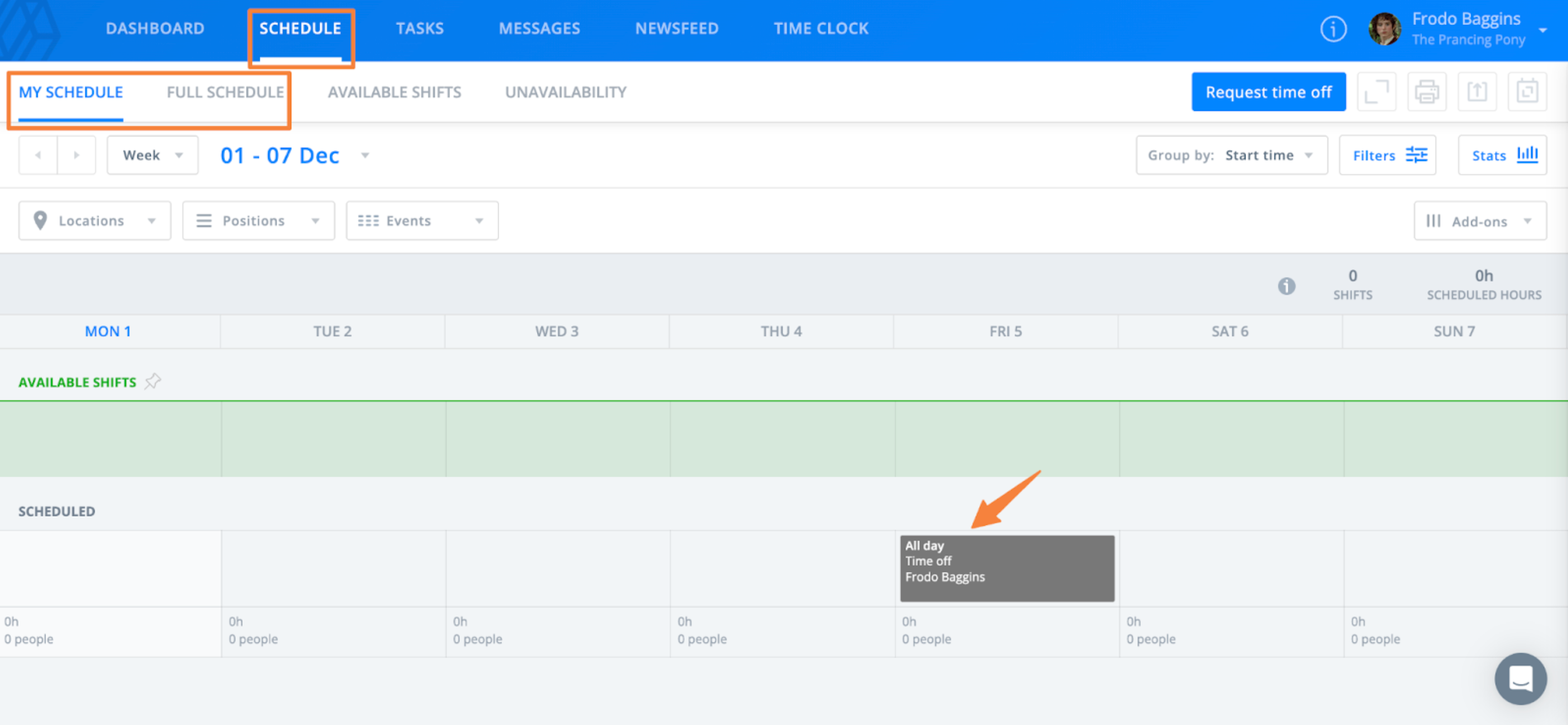
Task: Open the Positions dropdown
Action: [x=258, y=221]
